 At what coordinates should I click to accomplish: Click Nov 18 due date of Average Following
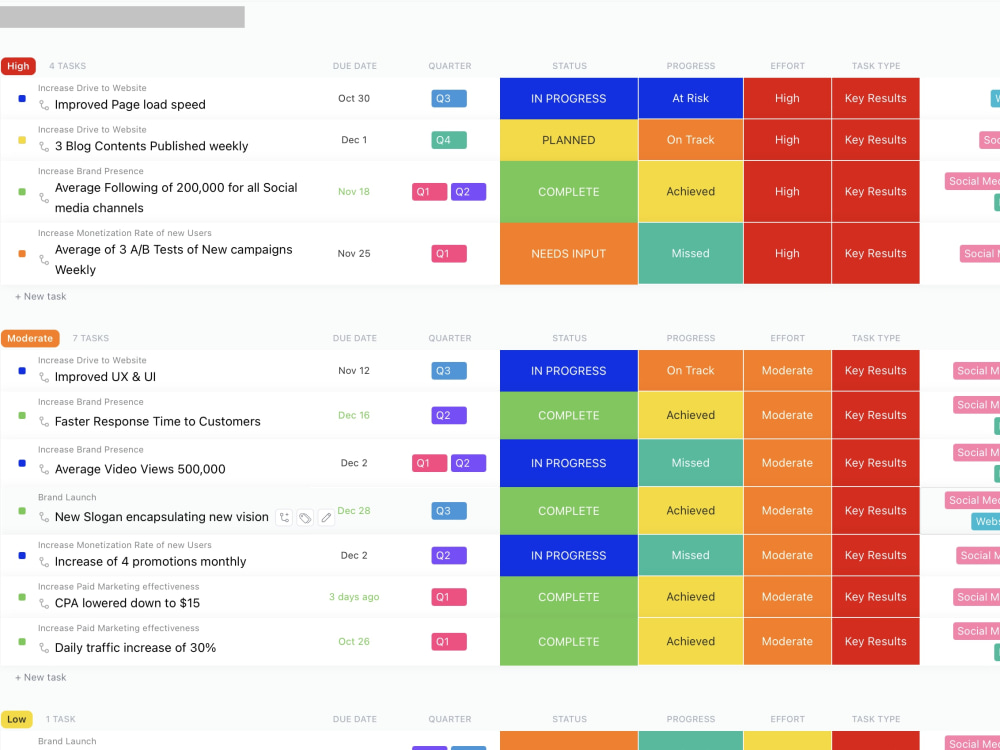point(354,191)
